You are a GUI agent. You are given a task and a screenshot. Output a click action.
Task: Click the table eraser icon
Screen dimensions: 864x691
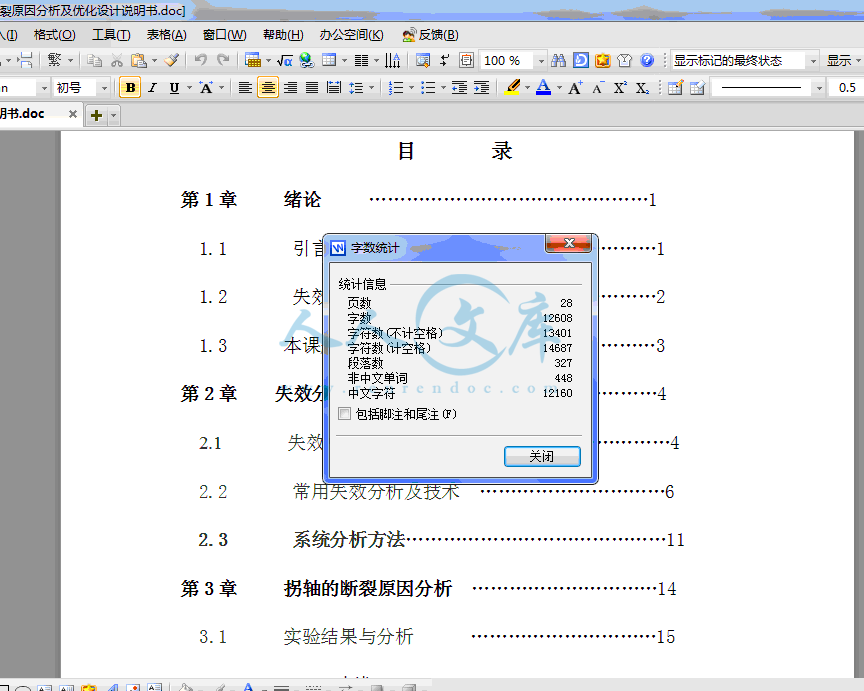coord(697,88)
